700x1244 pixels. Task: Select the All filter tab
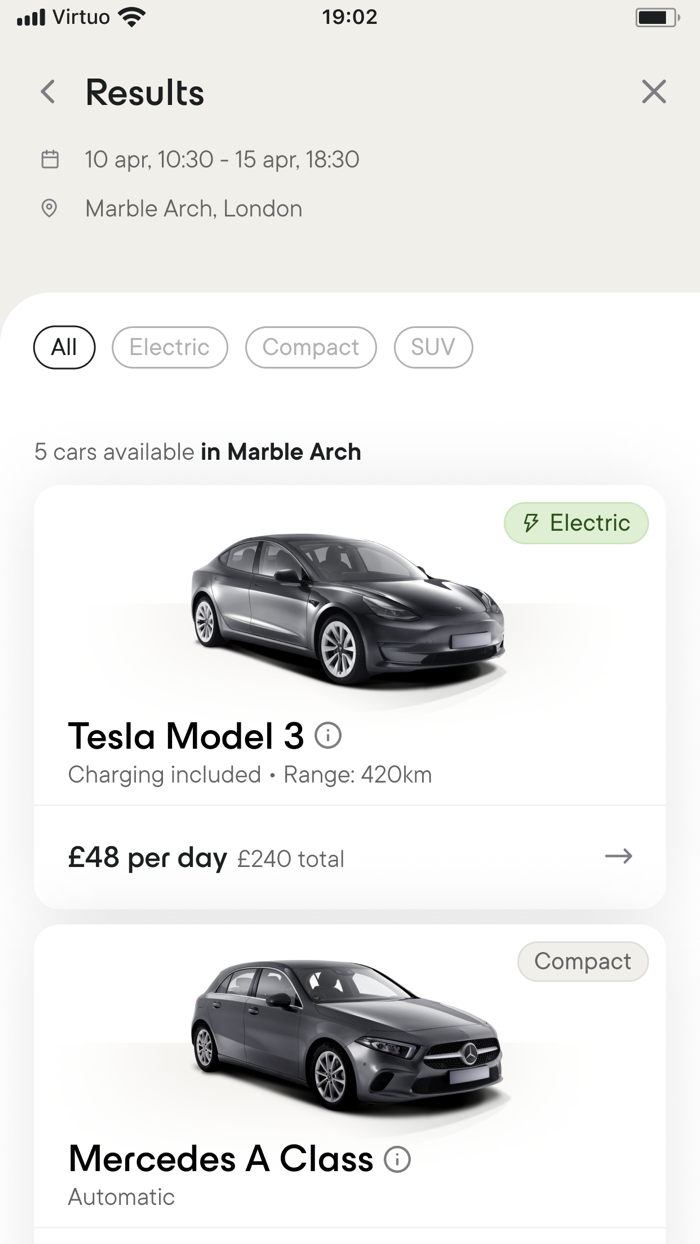click(64, 347)
